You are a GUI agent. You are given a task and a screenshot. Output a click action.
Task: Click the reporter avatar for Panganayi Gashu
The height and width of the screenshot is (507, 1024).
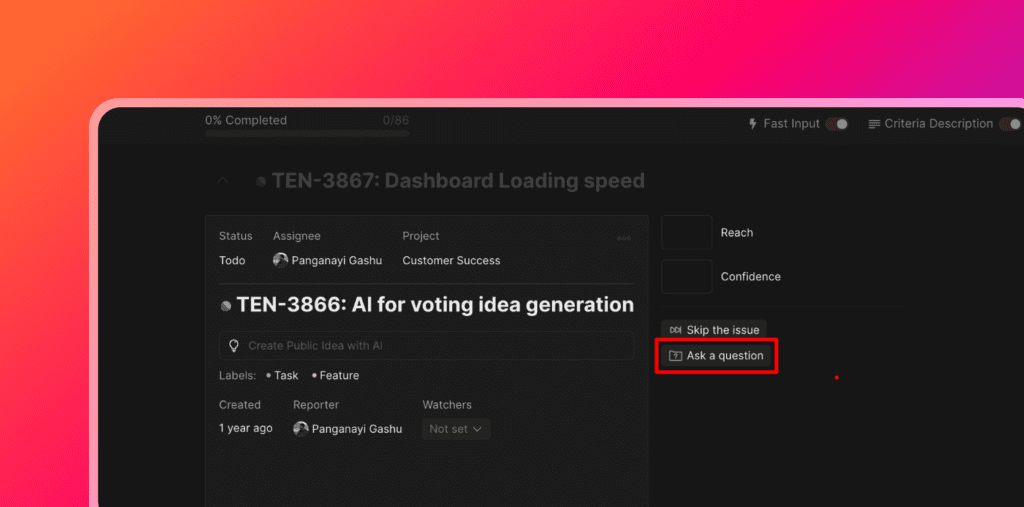click(300, 428)
